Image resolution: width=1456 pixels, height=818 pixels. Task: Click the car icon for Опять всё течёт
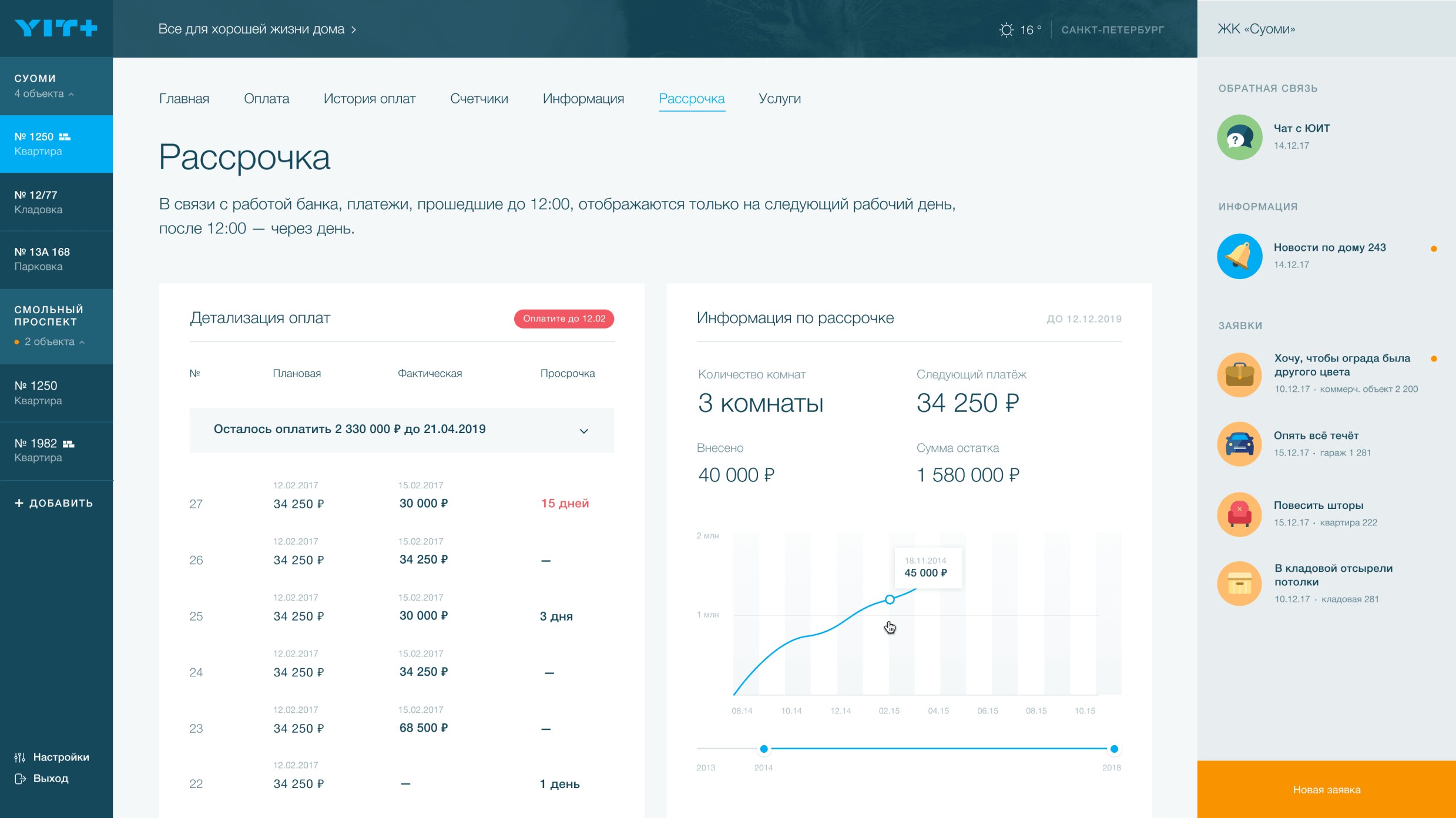[x=1239, y=444]
